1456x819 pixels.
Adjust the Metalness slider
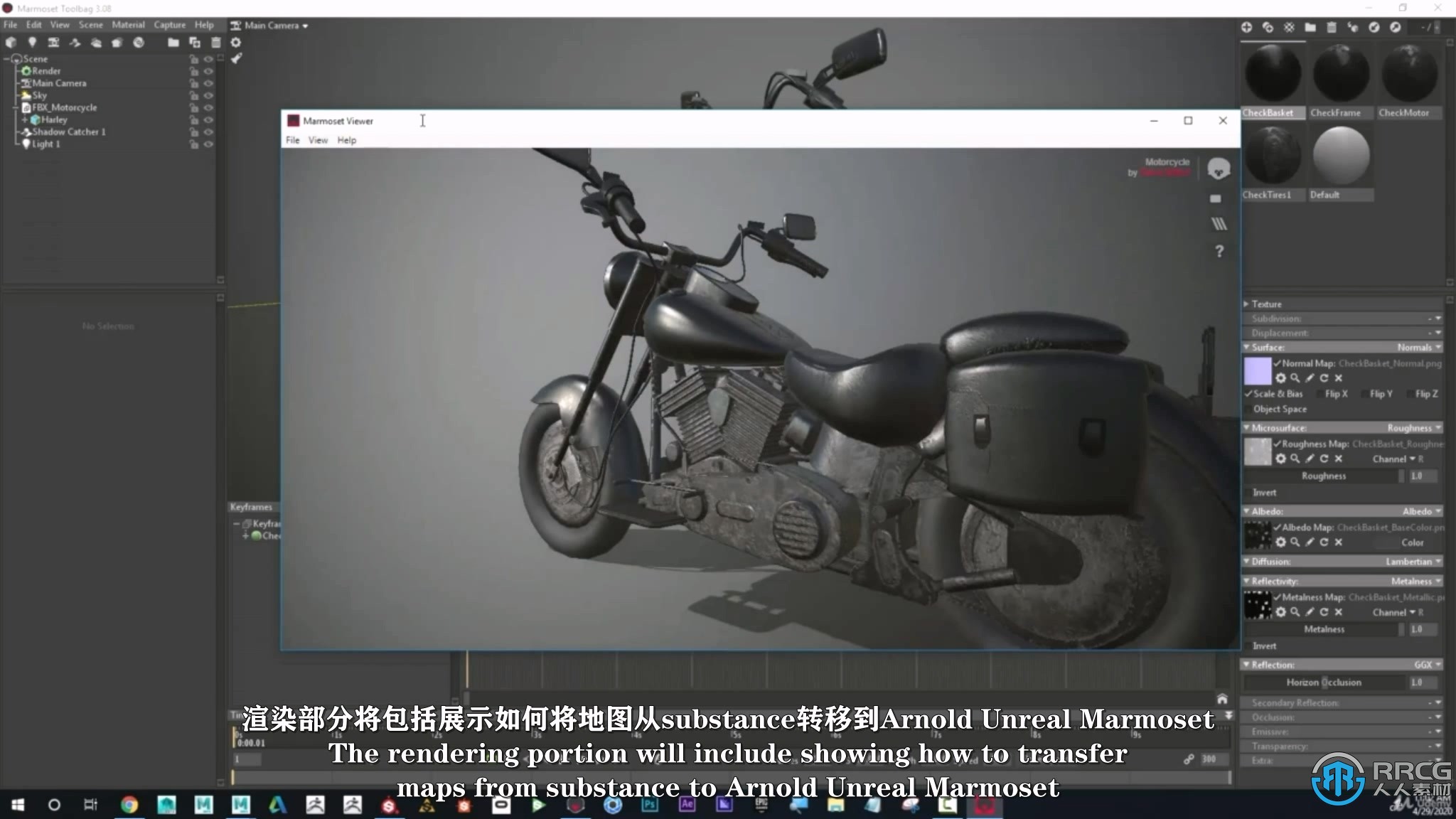(x=1324, y=629)
